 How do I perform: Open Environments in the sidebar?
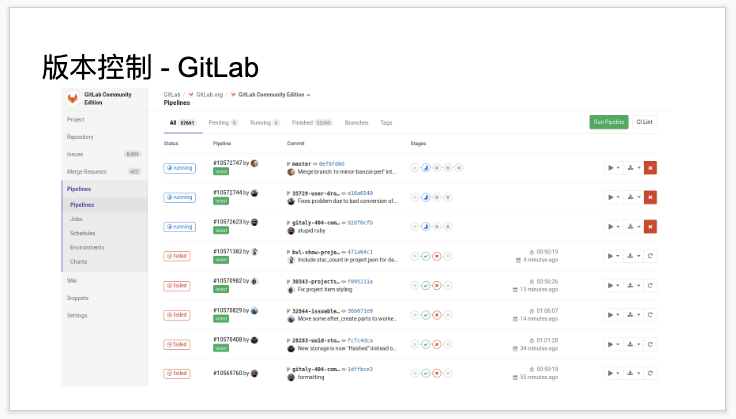[x=87, y=248]
